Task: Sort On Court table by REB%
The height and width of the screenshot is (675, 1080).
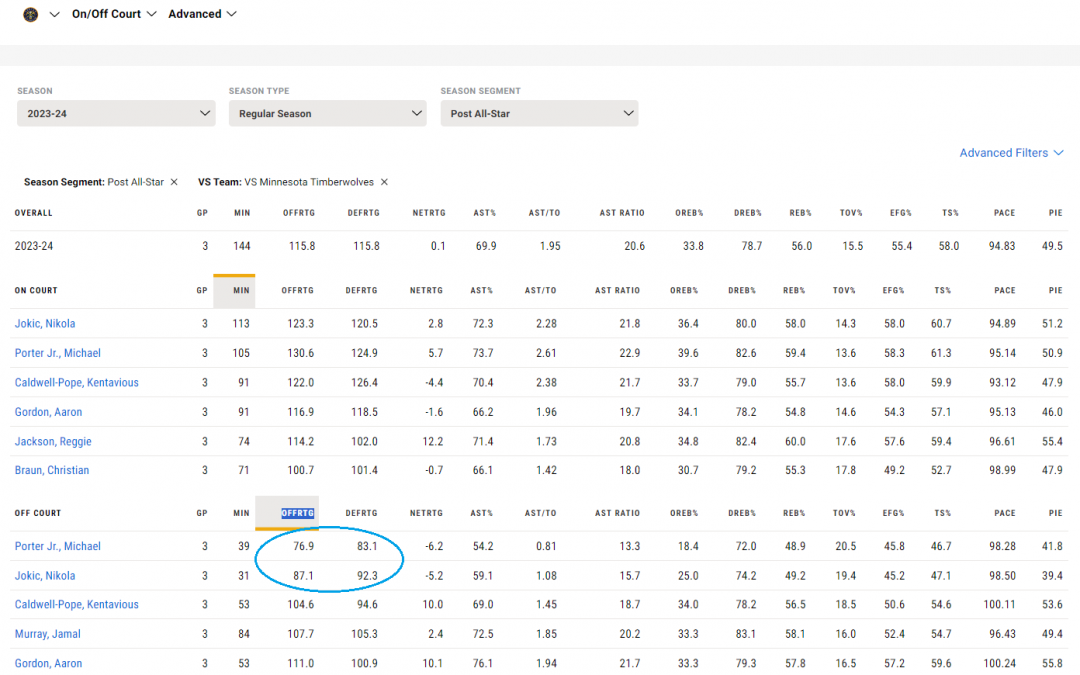Action: pos(794,291)
